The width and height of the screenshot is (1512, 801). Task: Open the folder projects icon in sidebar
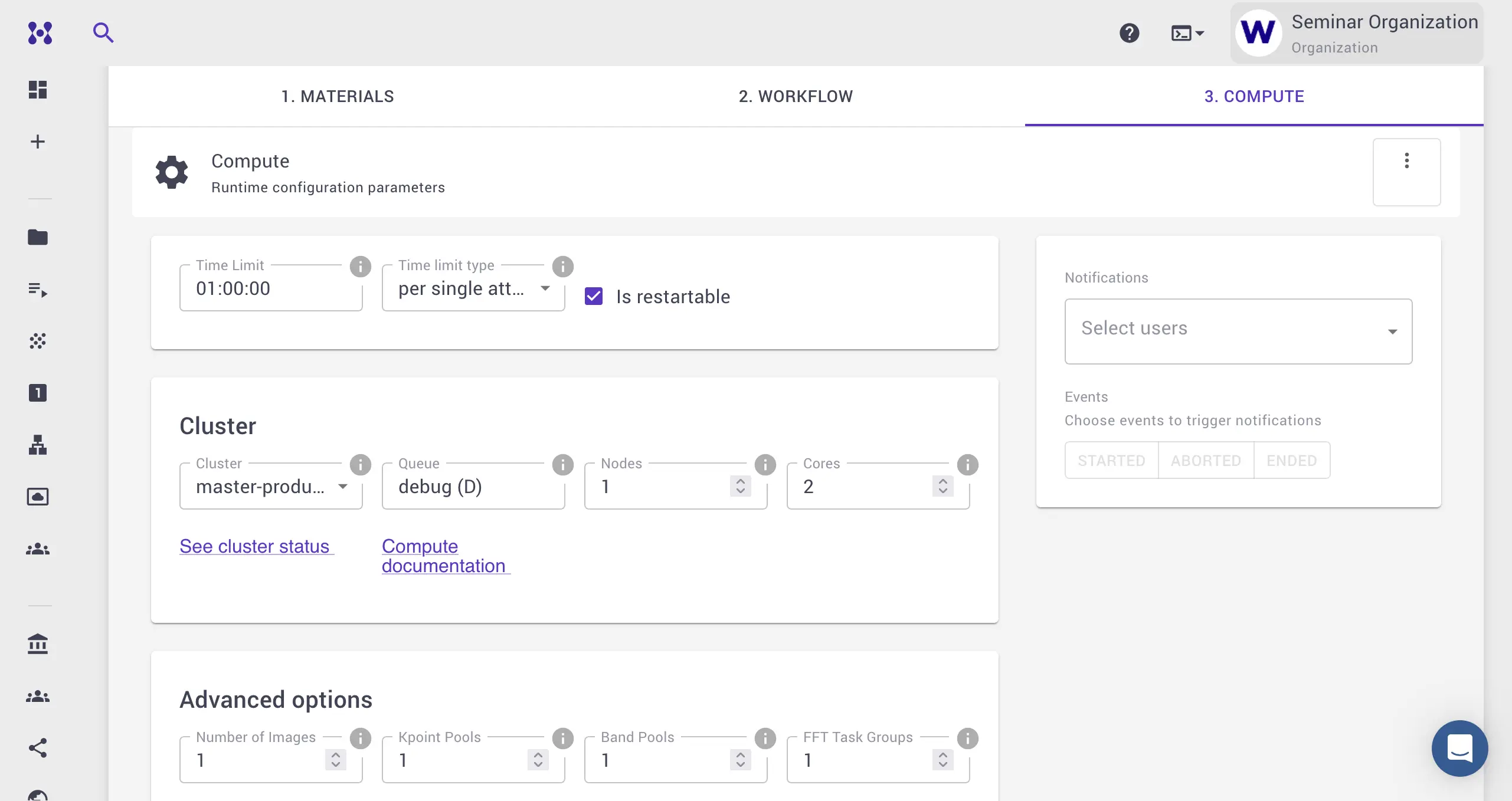point(38,237)
